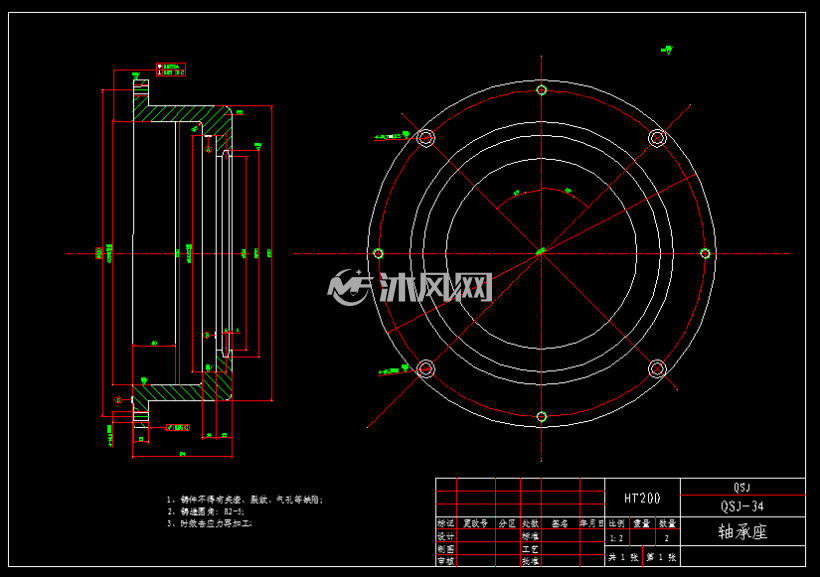Click the standalone QSJ text above QSJ-34
This screenshot has width=820, height=577.
(742, 488)
